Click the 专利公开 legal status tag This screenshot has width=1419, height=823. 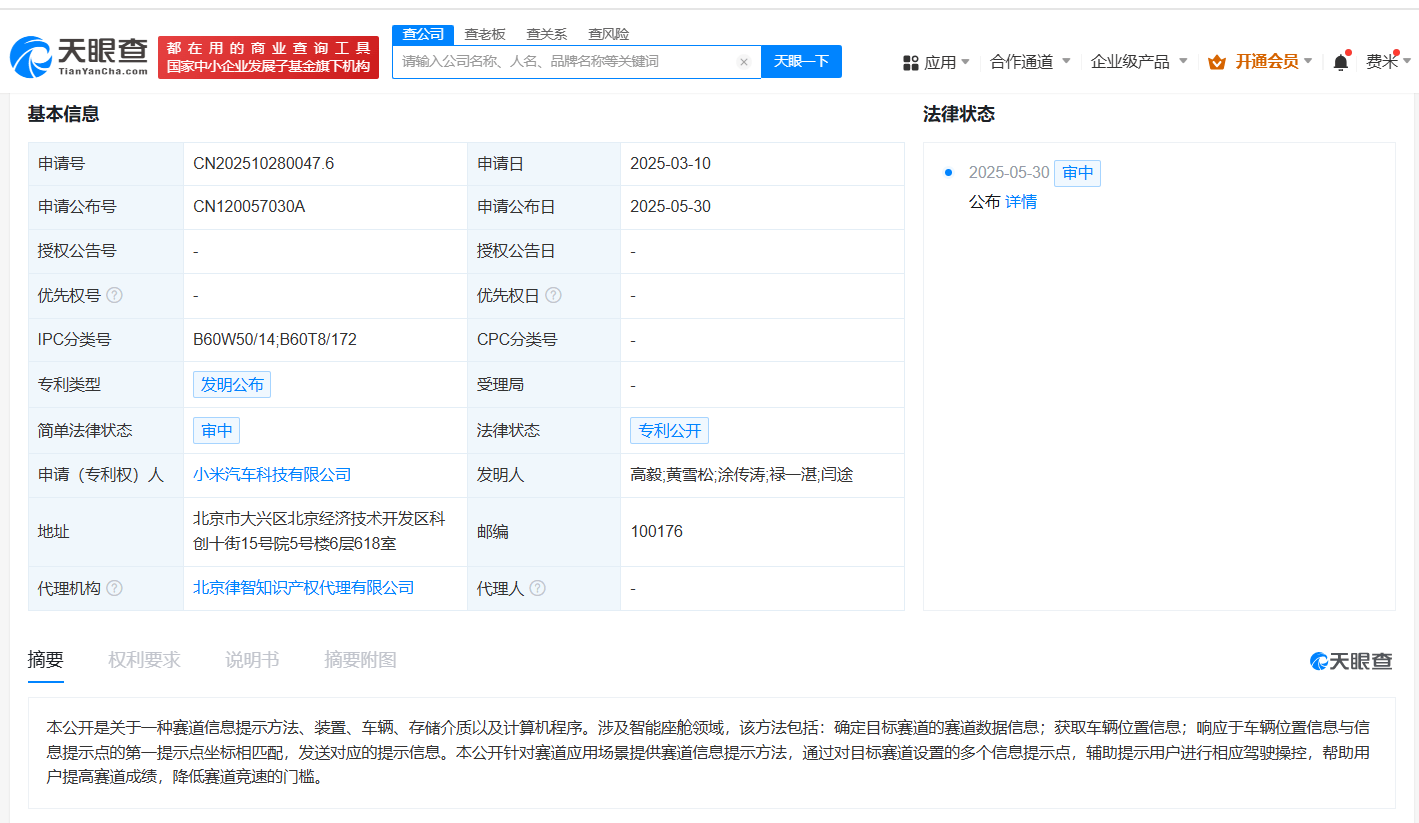[670, 431]
